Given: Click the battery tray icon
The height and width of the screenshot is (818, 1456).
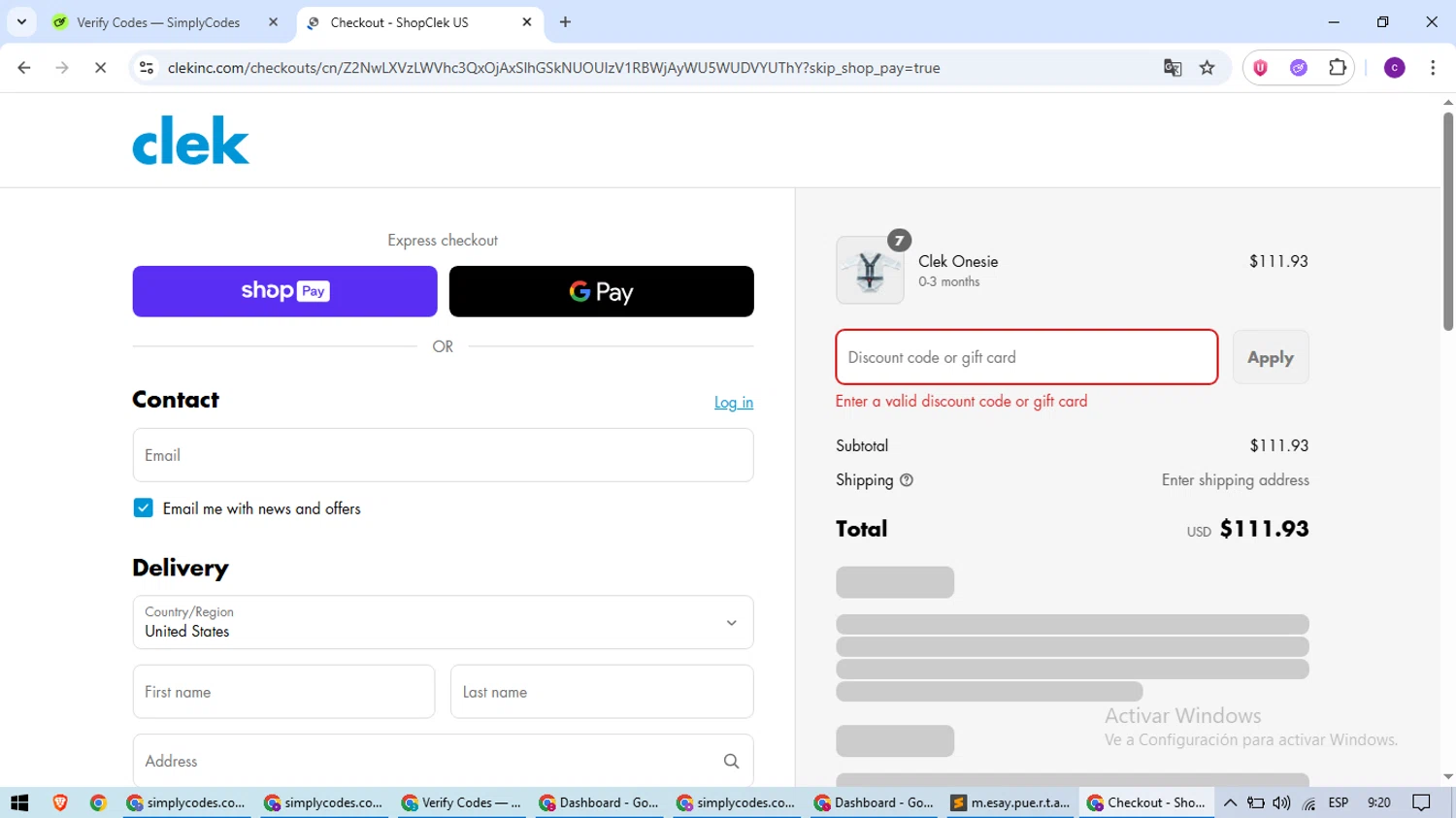Looking at the screenshot, I should [1256, 802].
